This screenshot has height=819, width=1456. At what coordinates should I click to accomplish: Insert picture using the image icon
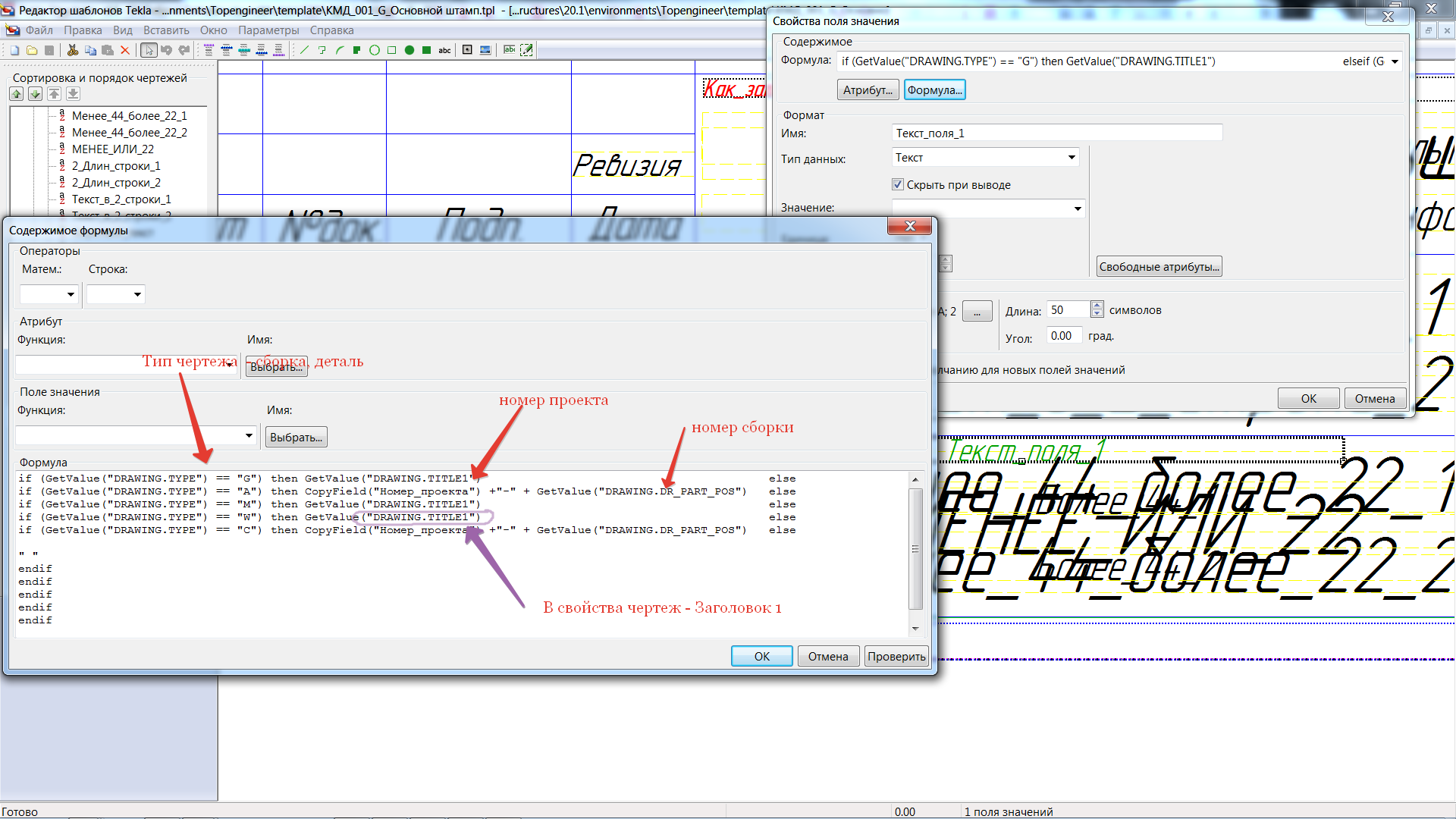[x=485, y=50]
